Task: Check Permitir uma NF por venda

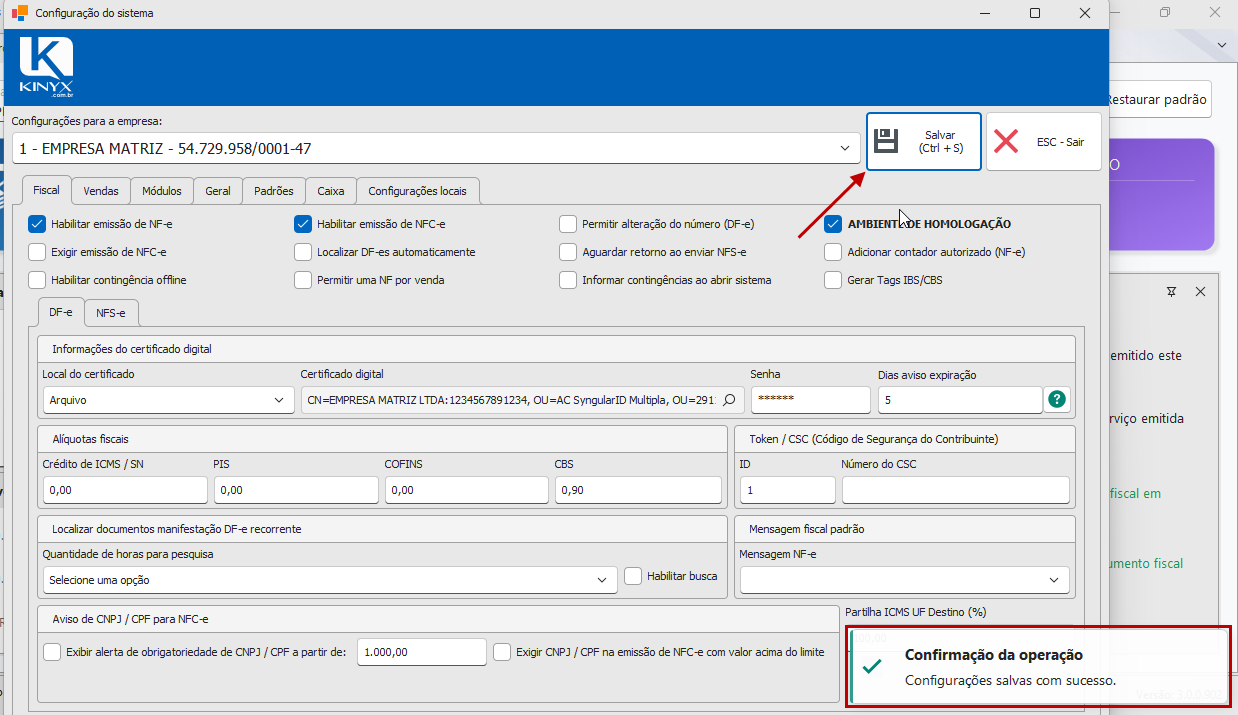Action: coord(303,280)
